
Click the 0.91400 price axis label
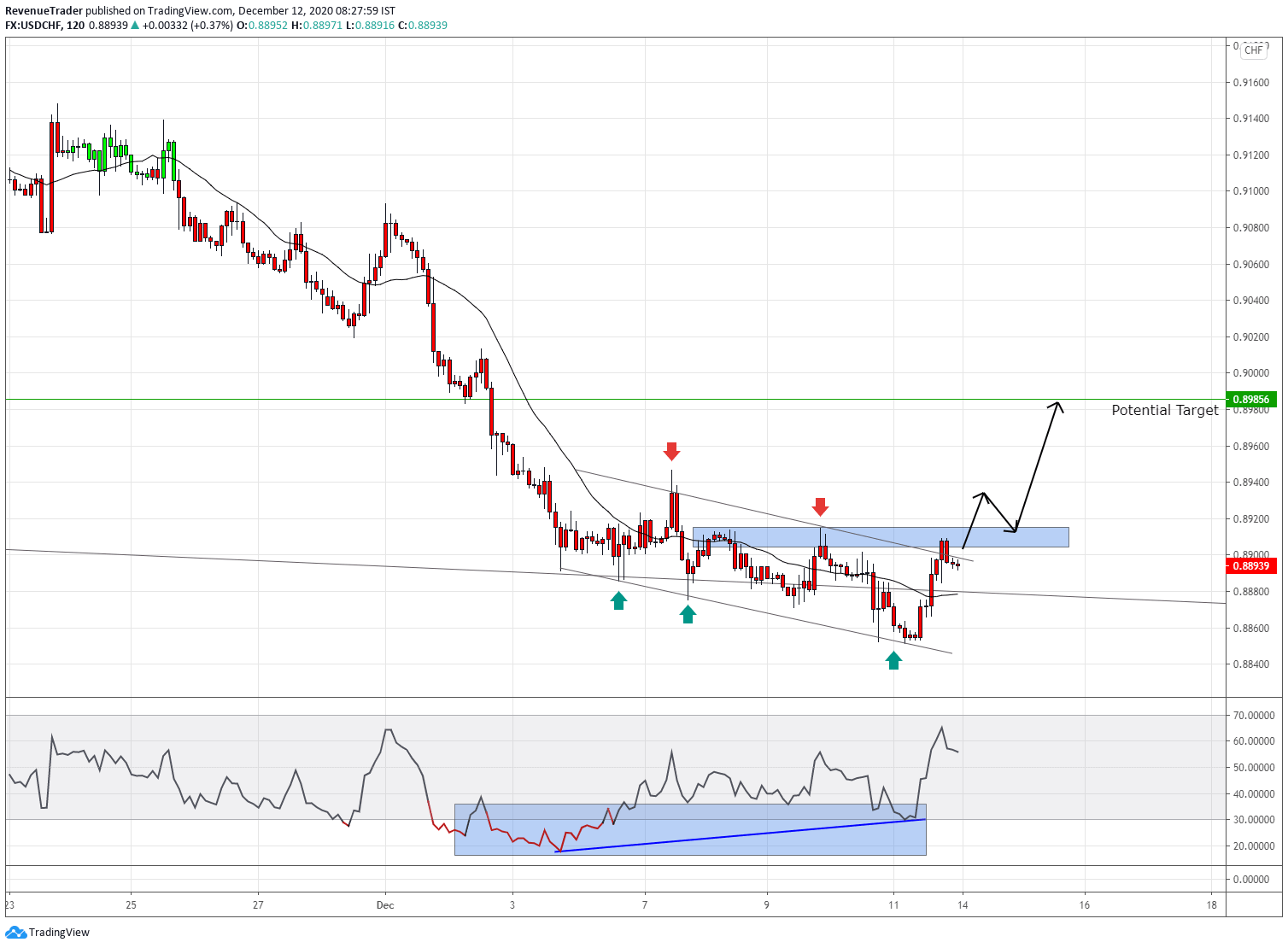click(1250, 119)
